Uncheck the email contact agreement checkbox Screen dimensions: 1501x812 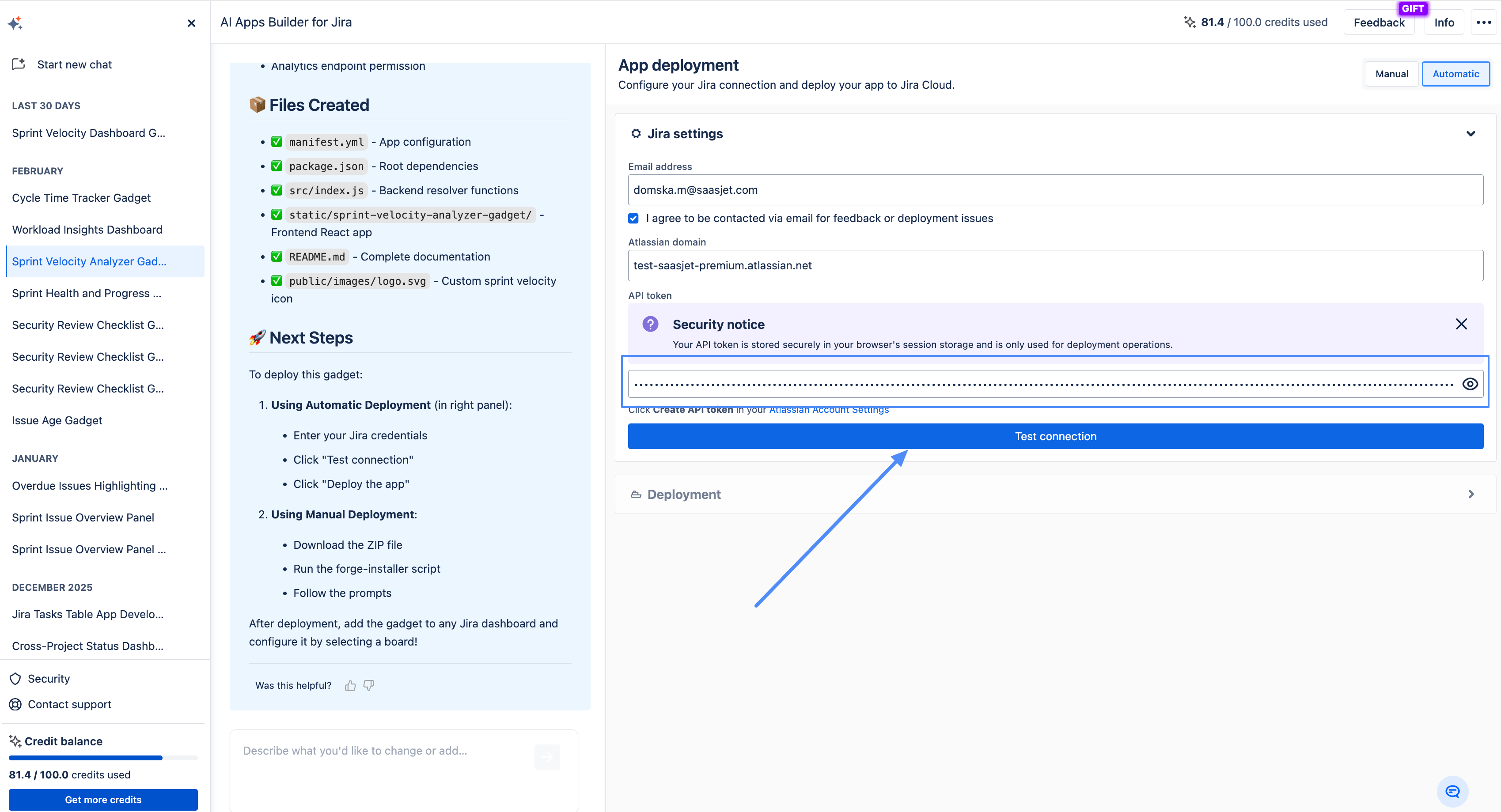tap(633, 219)
